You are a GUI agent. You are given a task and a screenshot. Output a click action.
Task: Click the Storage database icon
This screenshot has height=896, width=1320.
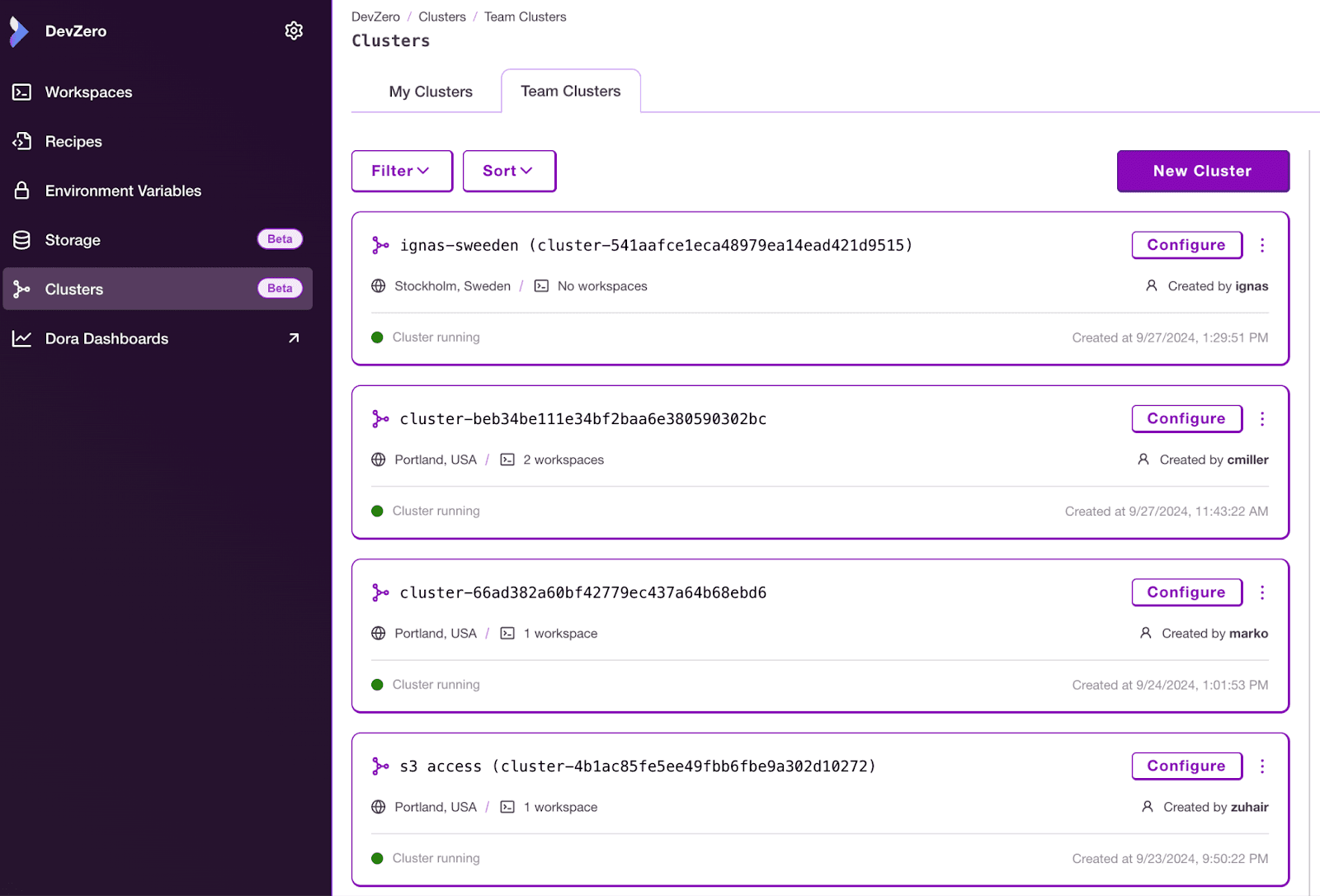point(22,240)
